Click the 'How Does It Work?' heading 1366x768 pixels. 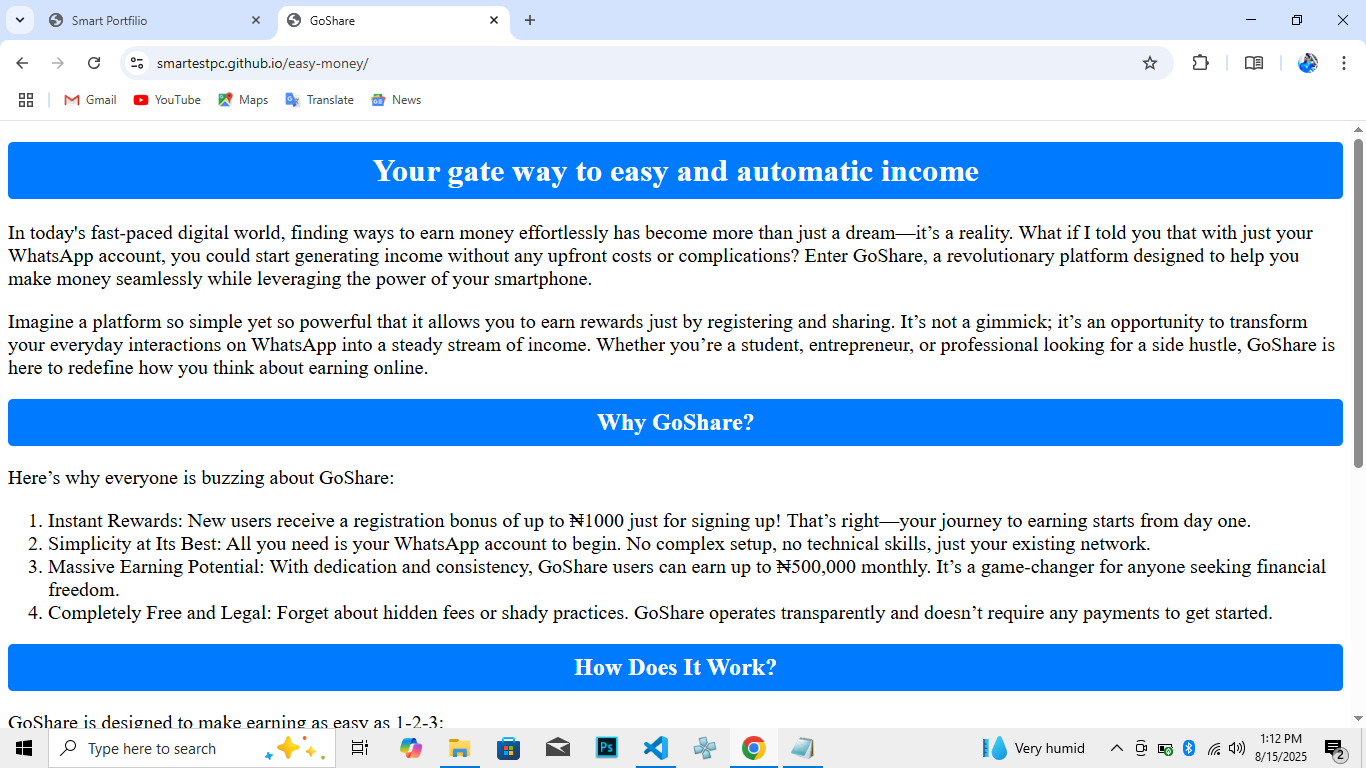click(x=675, y=667)
